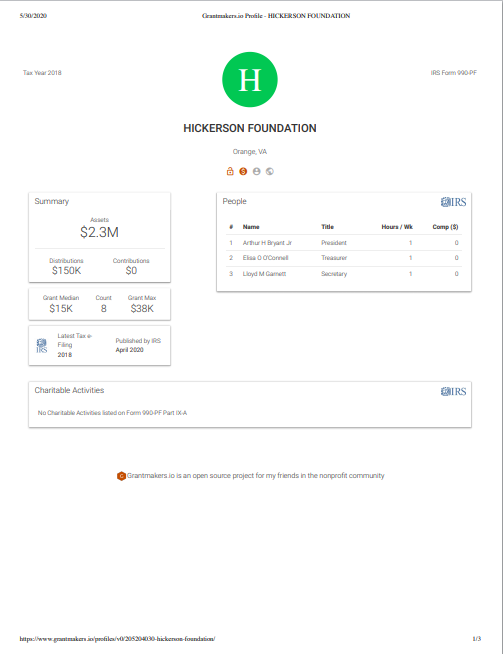
Task: Select the Lloyd M Garnett row
Action: [x=344, y=274]
